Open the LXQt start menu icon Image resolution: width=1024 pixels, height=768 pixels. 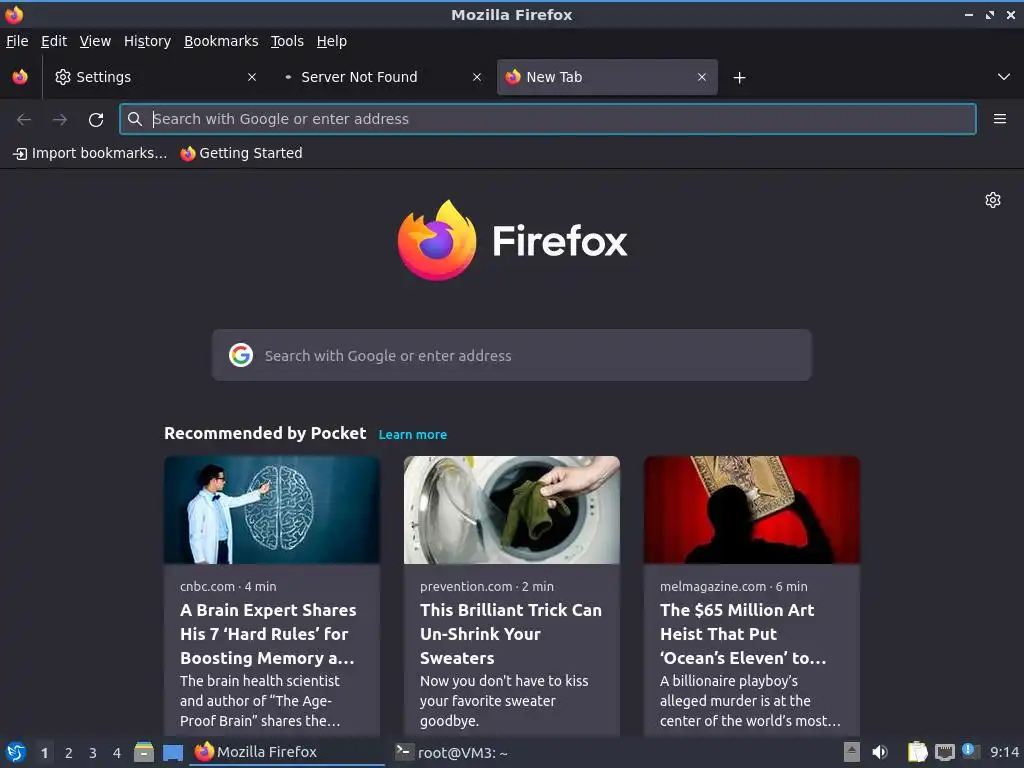16,752
